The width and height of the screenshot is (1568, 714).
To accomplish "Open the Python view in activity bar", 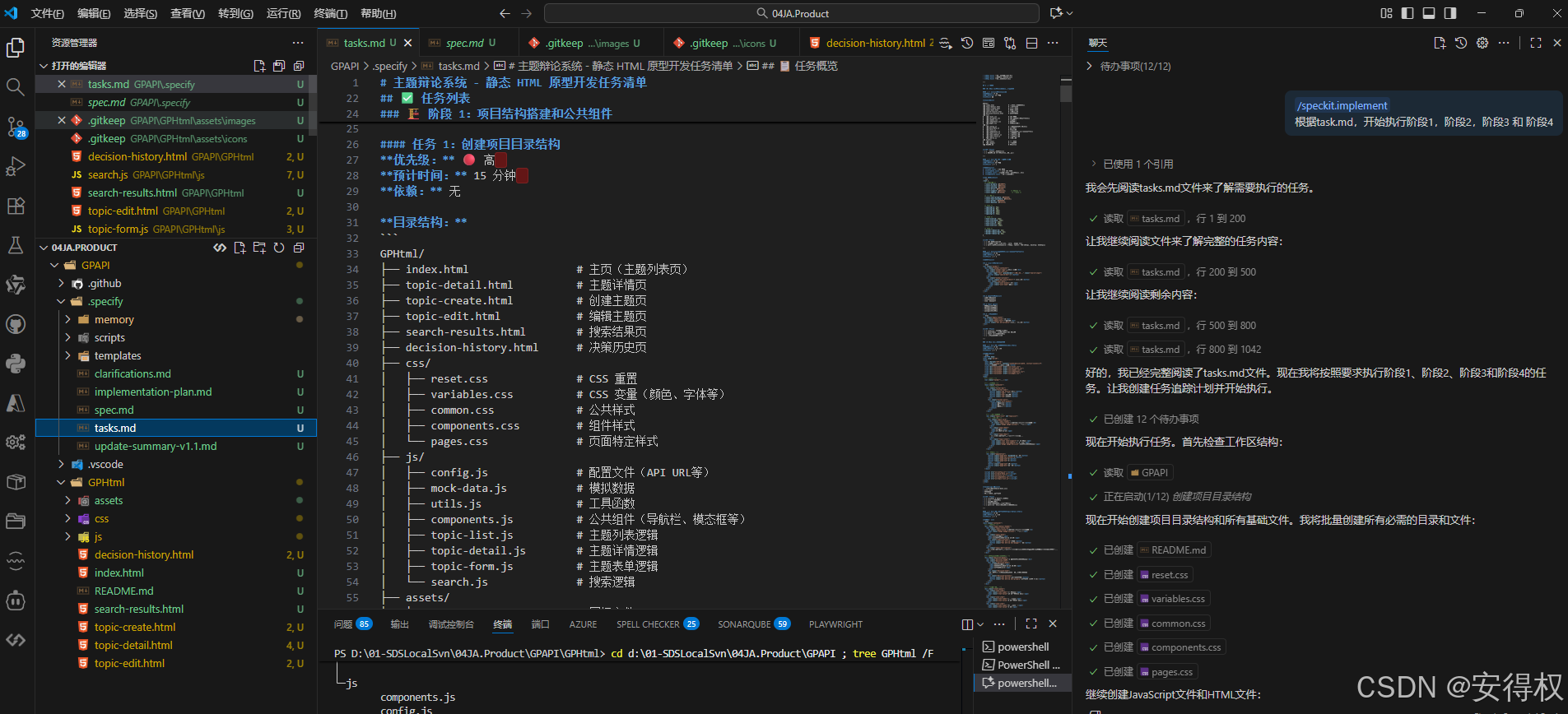I will 16,364.
